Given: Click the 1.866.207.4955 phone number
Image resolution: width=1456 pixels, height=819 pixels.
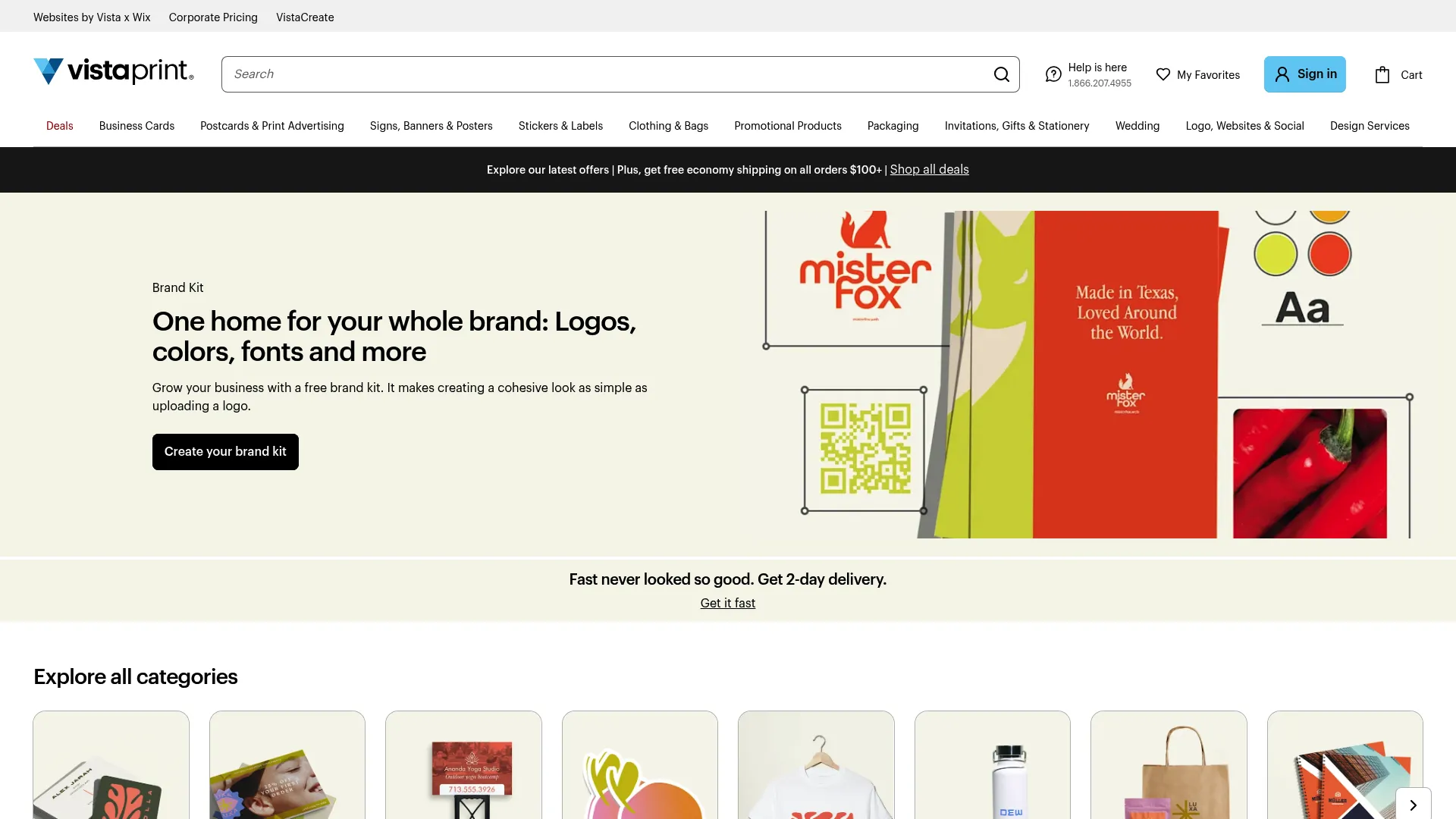Looking at the screenshot, I should [1100, 83].
